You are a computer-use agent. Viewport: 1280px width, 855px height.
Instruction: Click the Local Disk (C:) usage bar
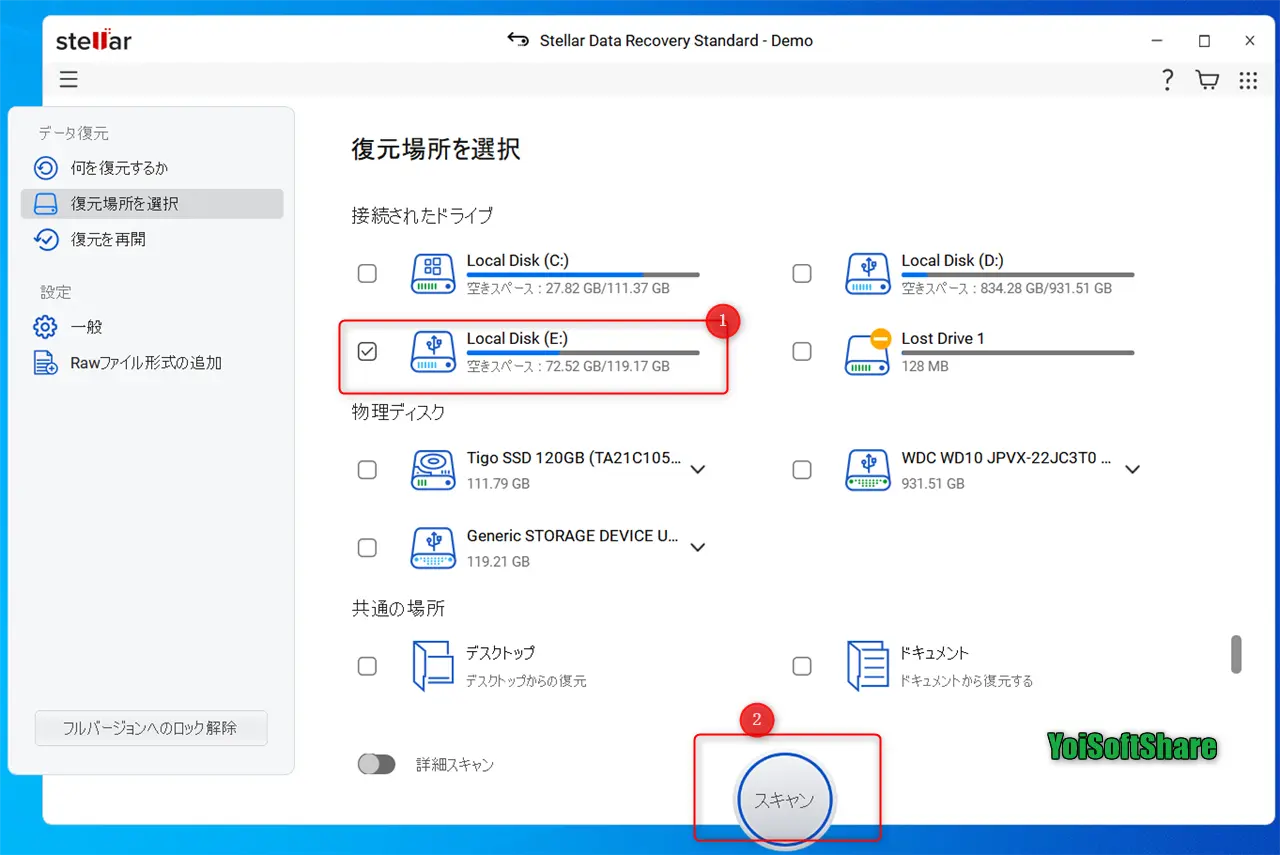583,274
